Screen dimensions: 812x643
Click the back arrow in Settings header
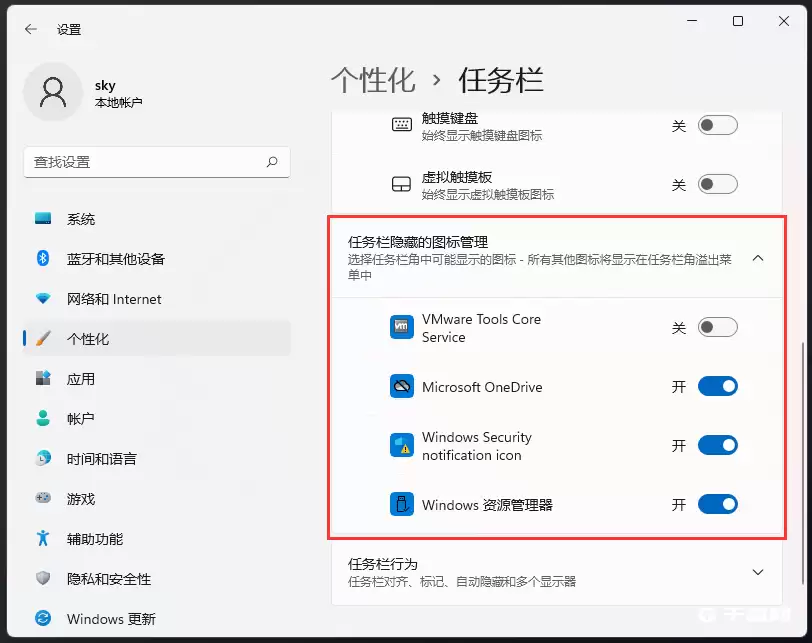(31, 30)
